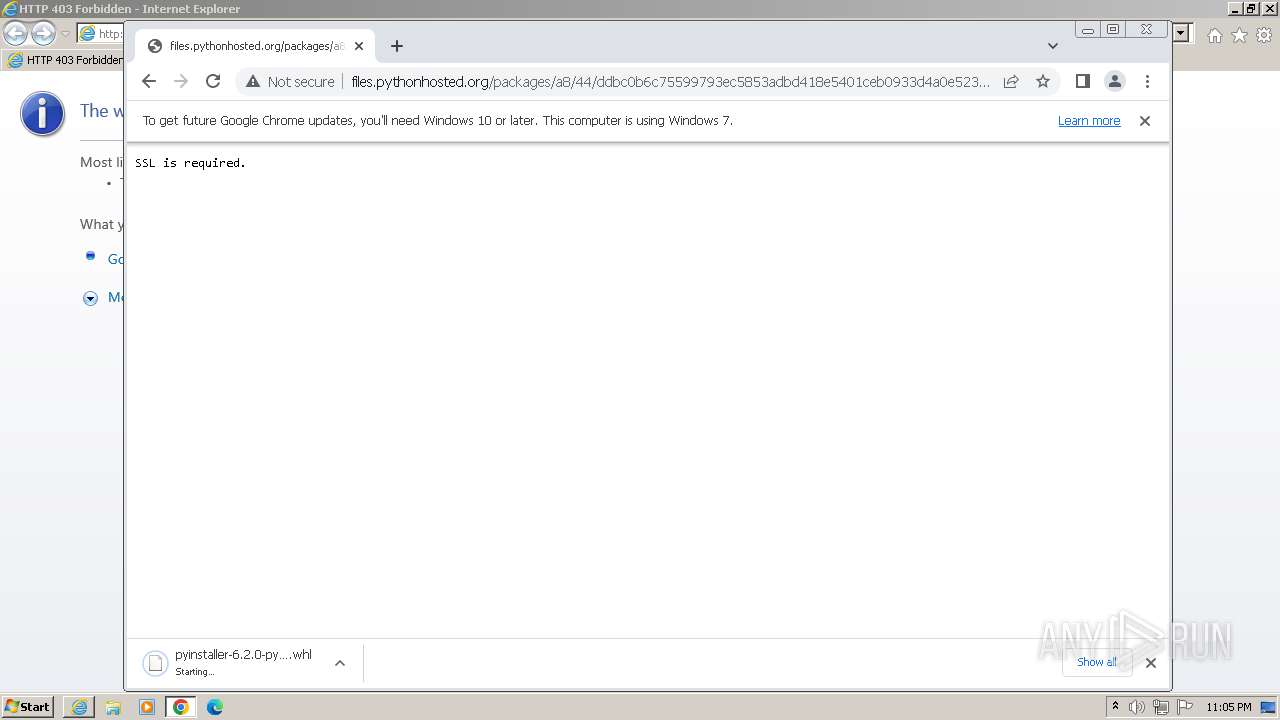Select the files.pythonhosted.org Chrome tab
1280x720 pixels.
tap(255, 46)
